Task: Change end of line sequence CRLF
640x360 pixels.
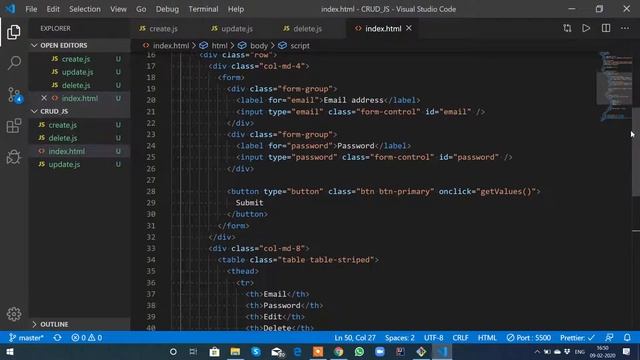Action: 460,338
